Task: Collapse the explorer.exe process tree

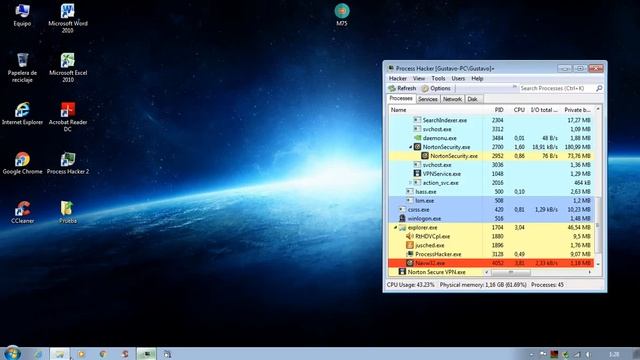Action: click(396, 227)
